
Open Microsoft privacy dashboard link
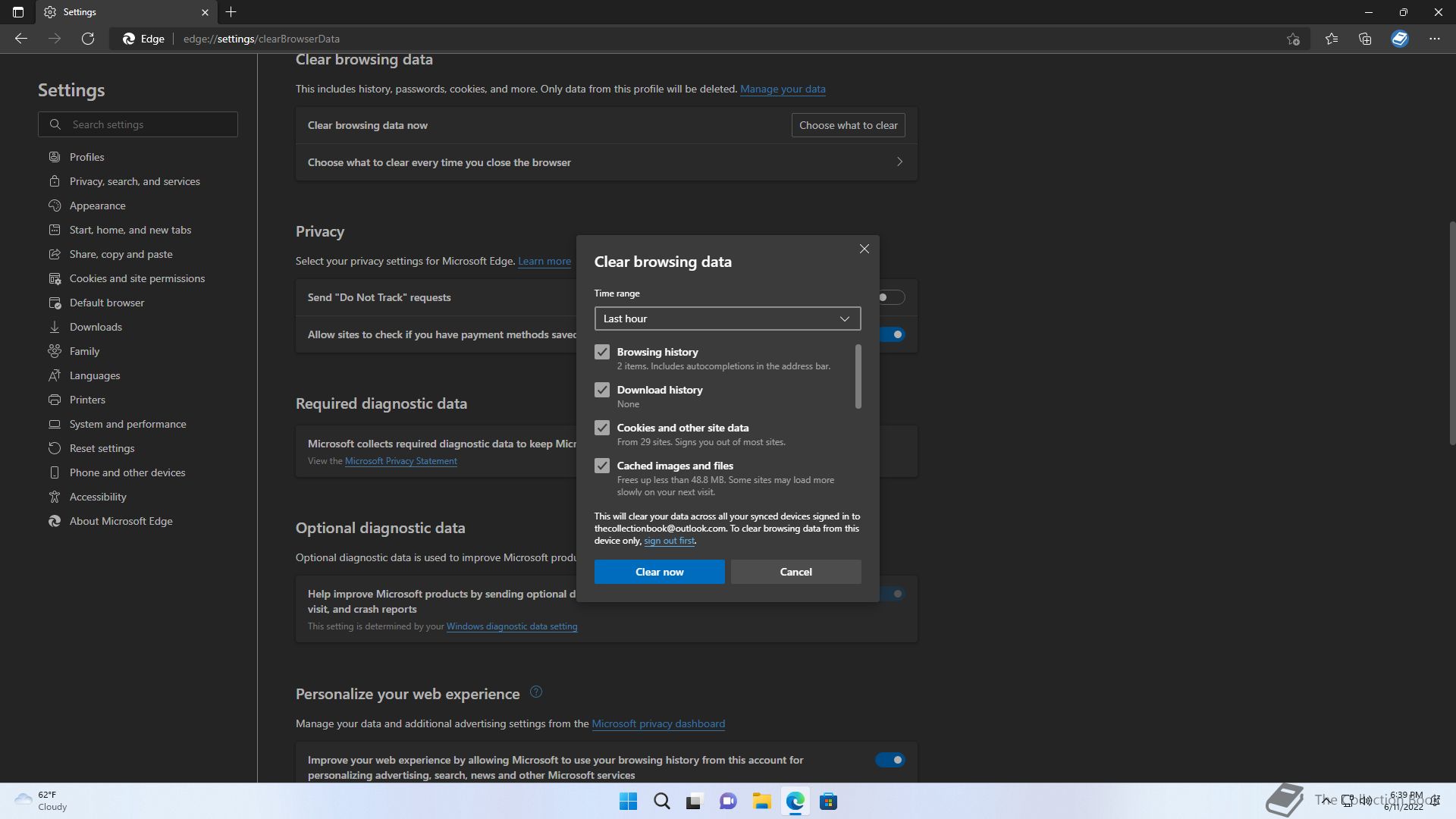(658, 723)
